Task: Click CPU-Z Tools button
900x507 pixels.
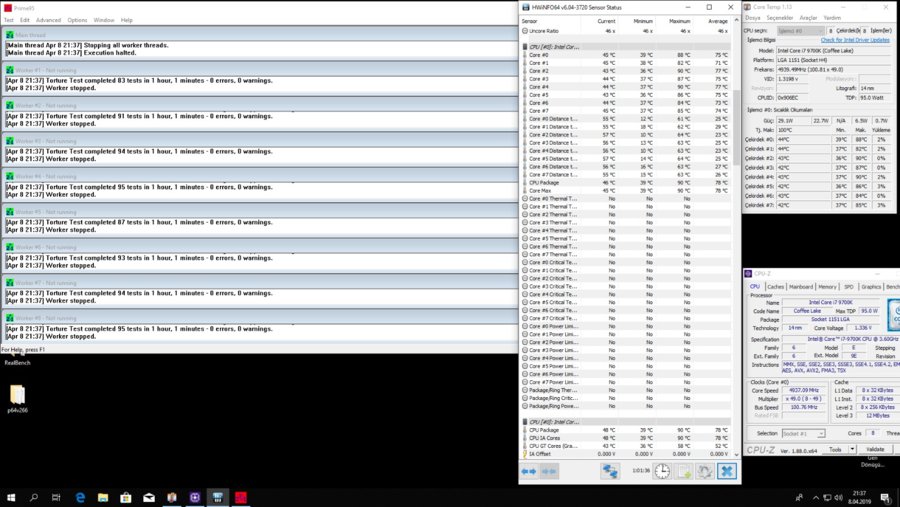Action: point(835,450)
